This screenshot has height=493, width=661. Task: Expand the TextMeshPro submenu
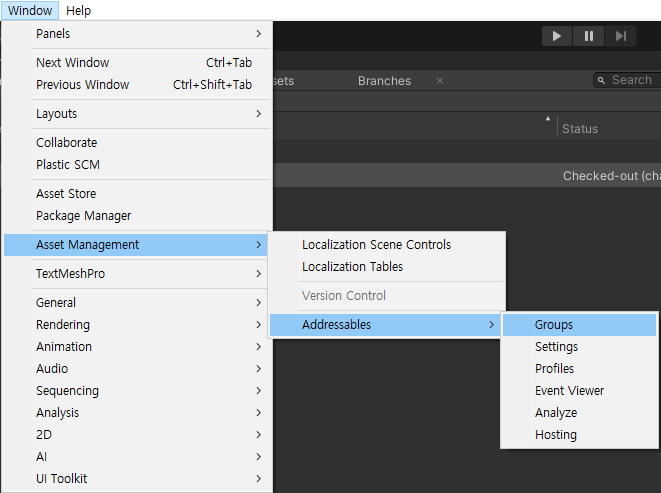(x=136, y=273)
